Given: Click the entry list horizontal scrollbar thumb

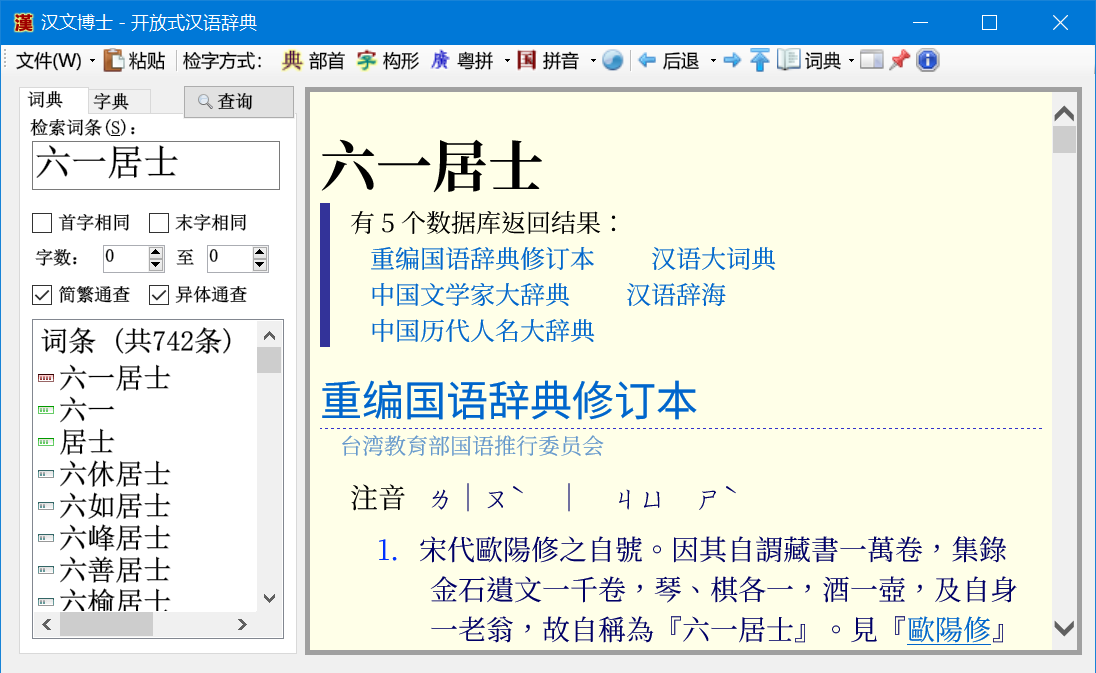Looking at the screenshot, I should (x=106, y=624).
